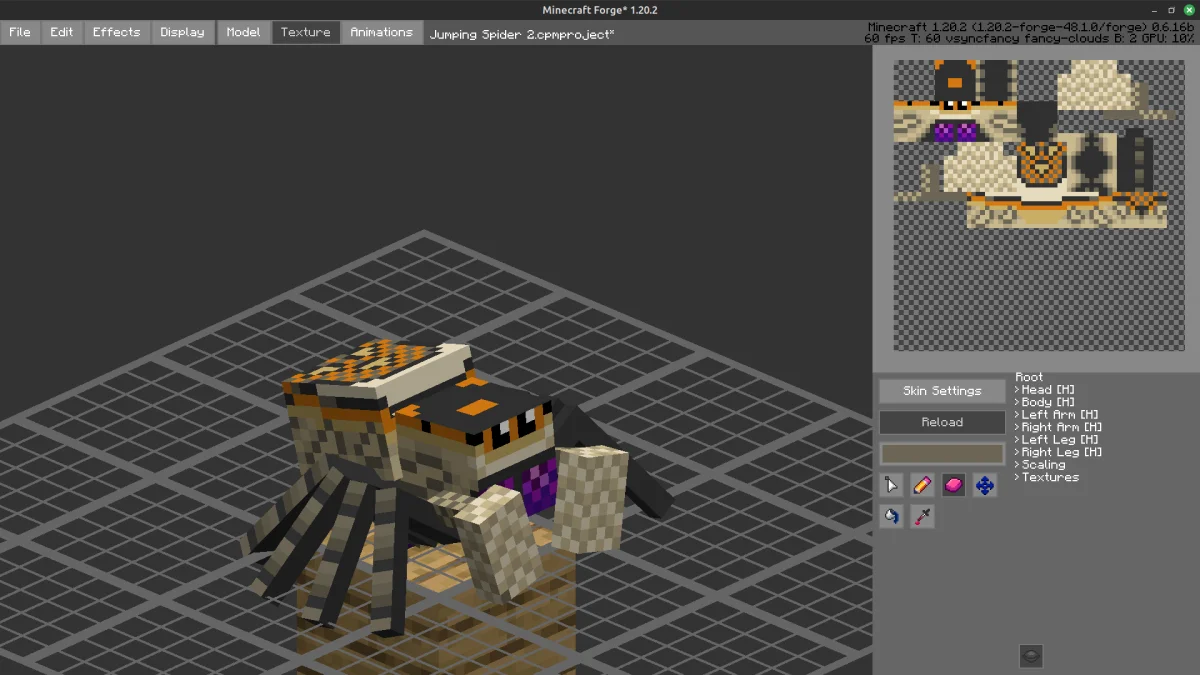Open the Edit menu

[x=62, y=32]
